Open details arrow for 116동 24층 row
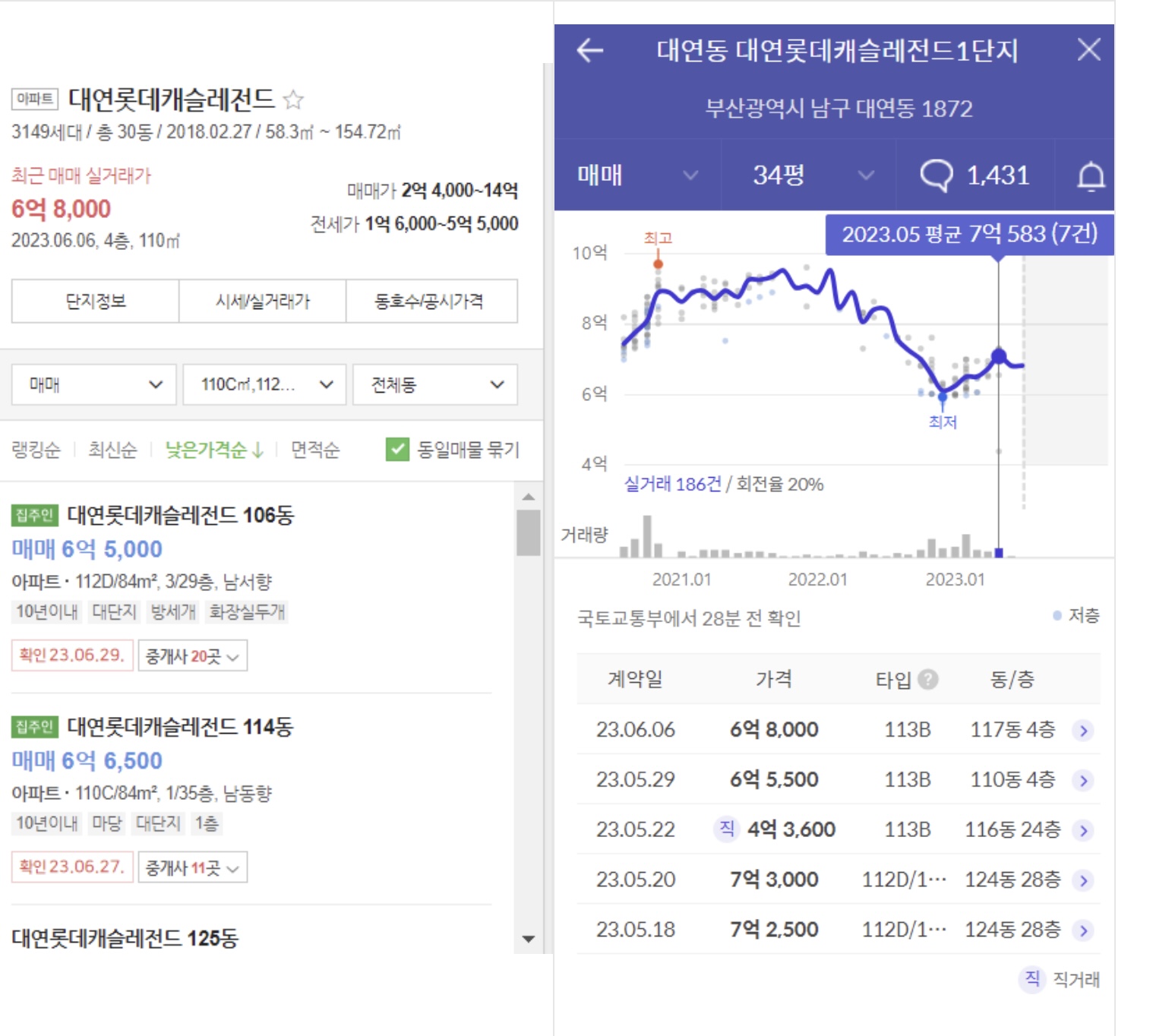Image resolution: width=1153 pixels, height=1036 pixels. (x=1084, y=831)
